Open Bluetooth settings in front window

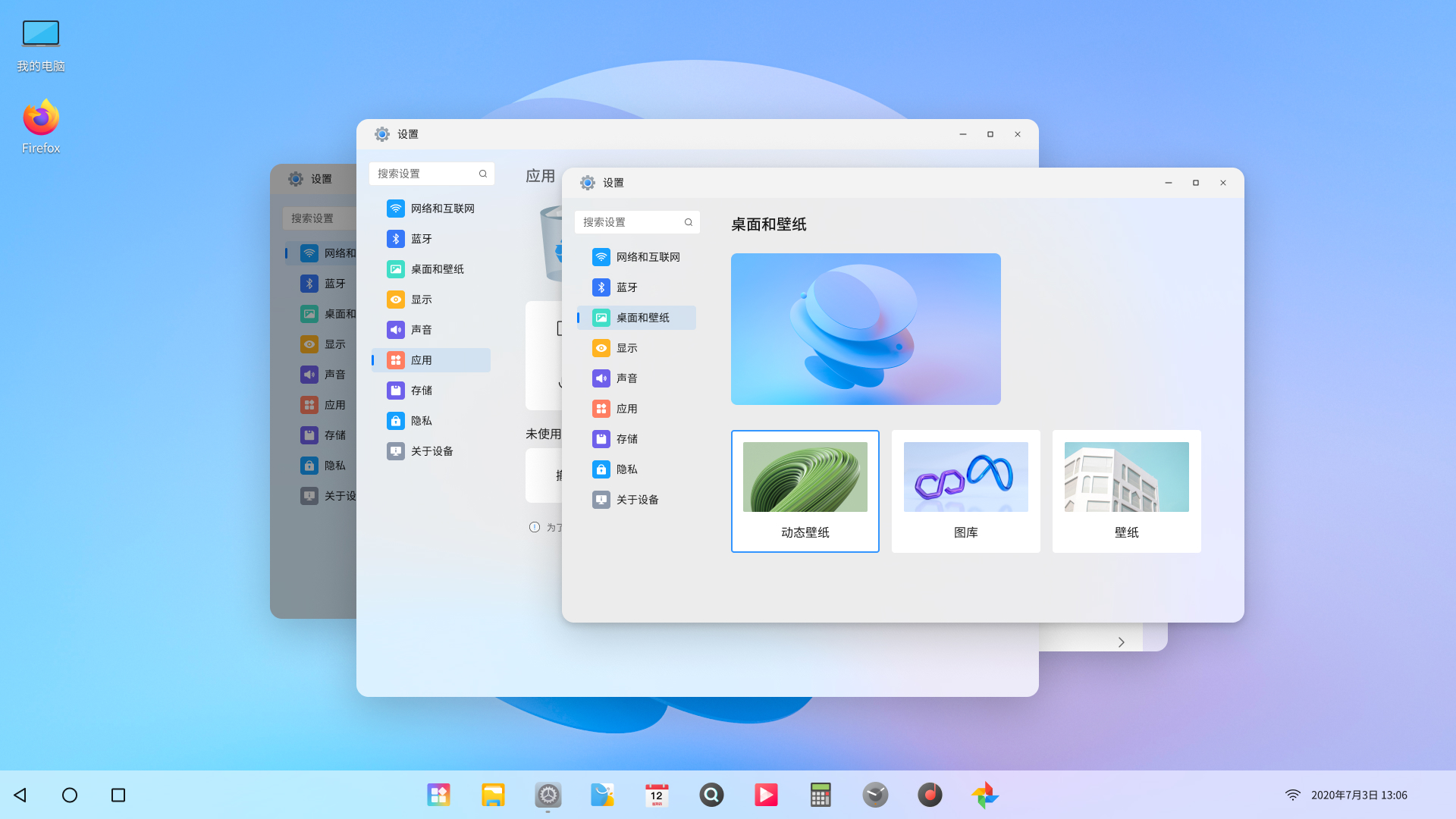pos(626,287)
